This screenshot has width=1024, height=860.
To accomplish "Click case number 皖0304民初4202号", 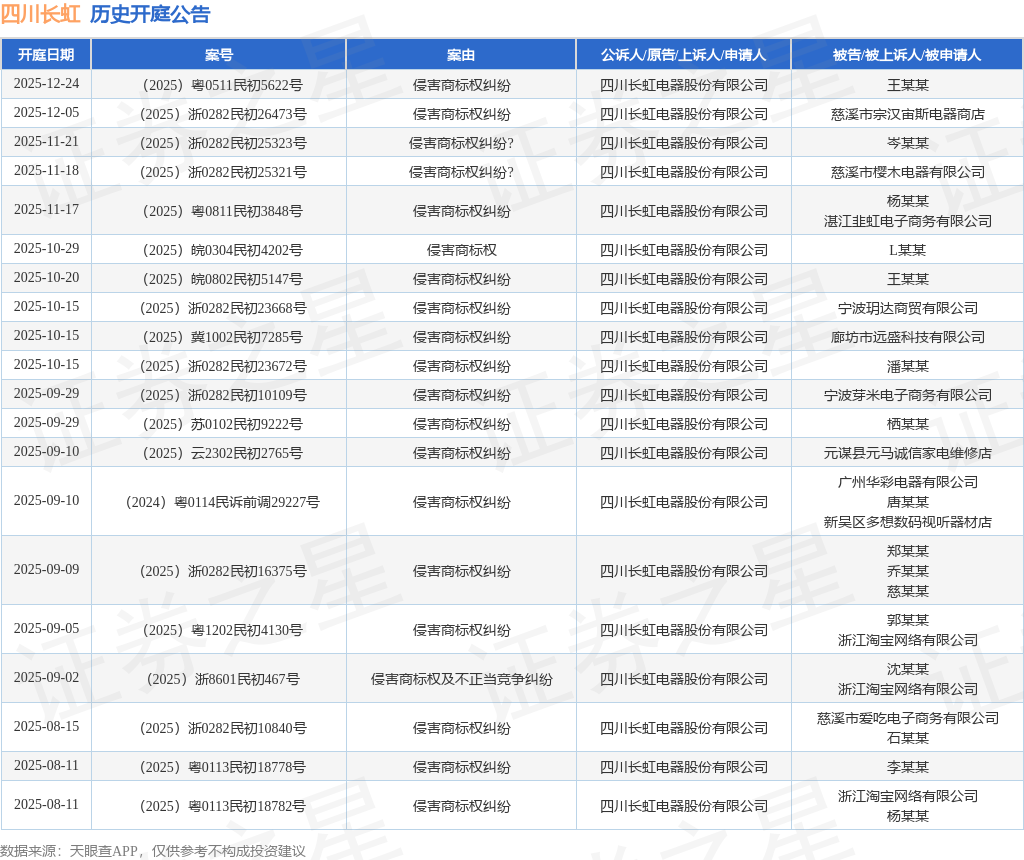I will tap(223, 250).
